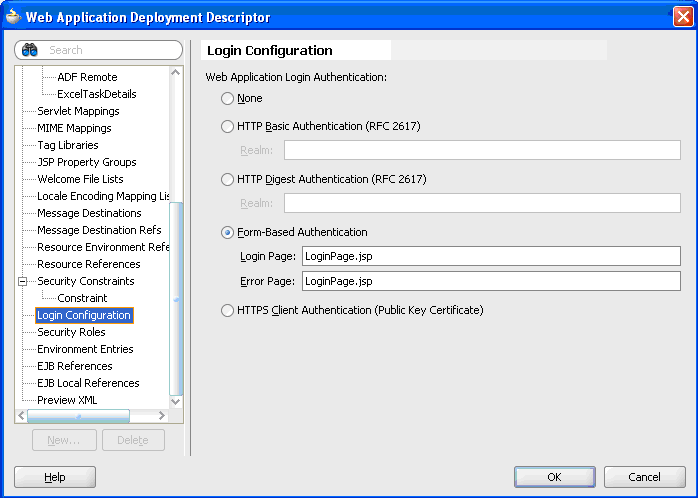Click the dialog title bar application icon
Screen dimensions: 698x498
(13, 16)
